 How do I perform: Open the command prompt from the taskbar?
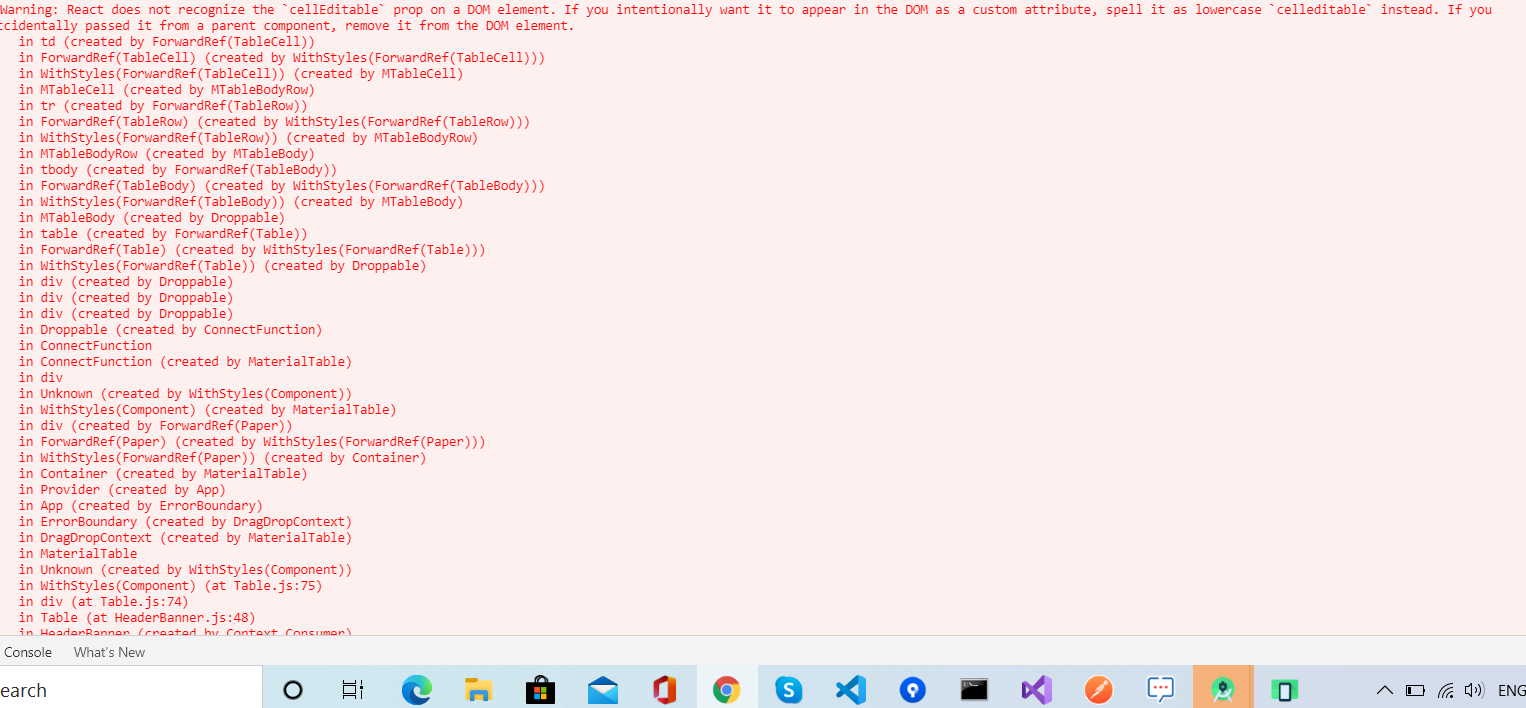[974, 690]
